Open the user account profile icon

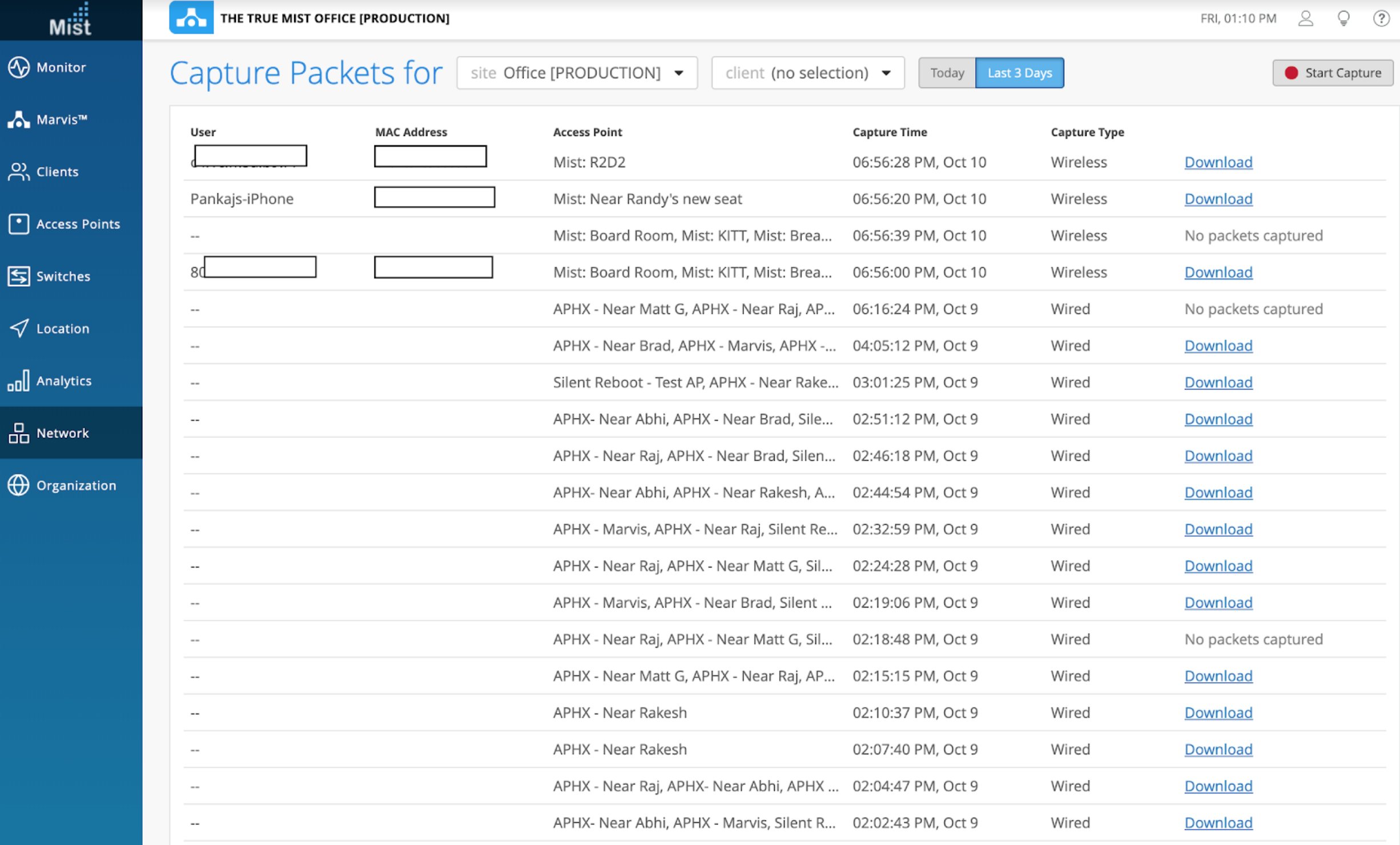coord(1305,18)
